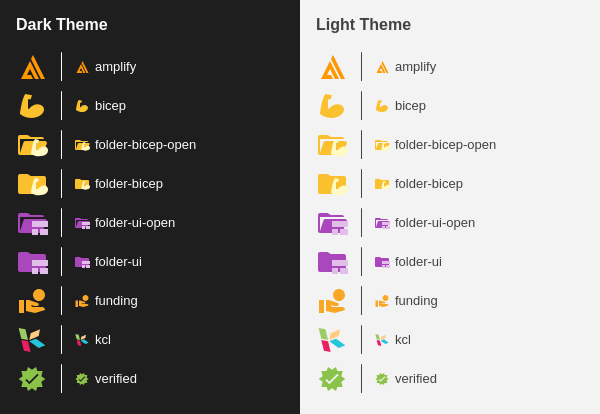The width and height of the screenshot is (600, 414).
Task: Select the 'funding' label in Light Theme
Action: (x=416, y=301)
